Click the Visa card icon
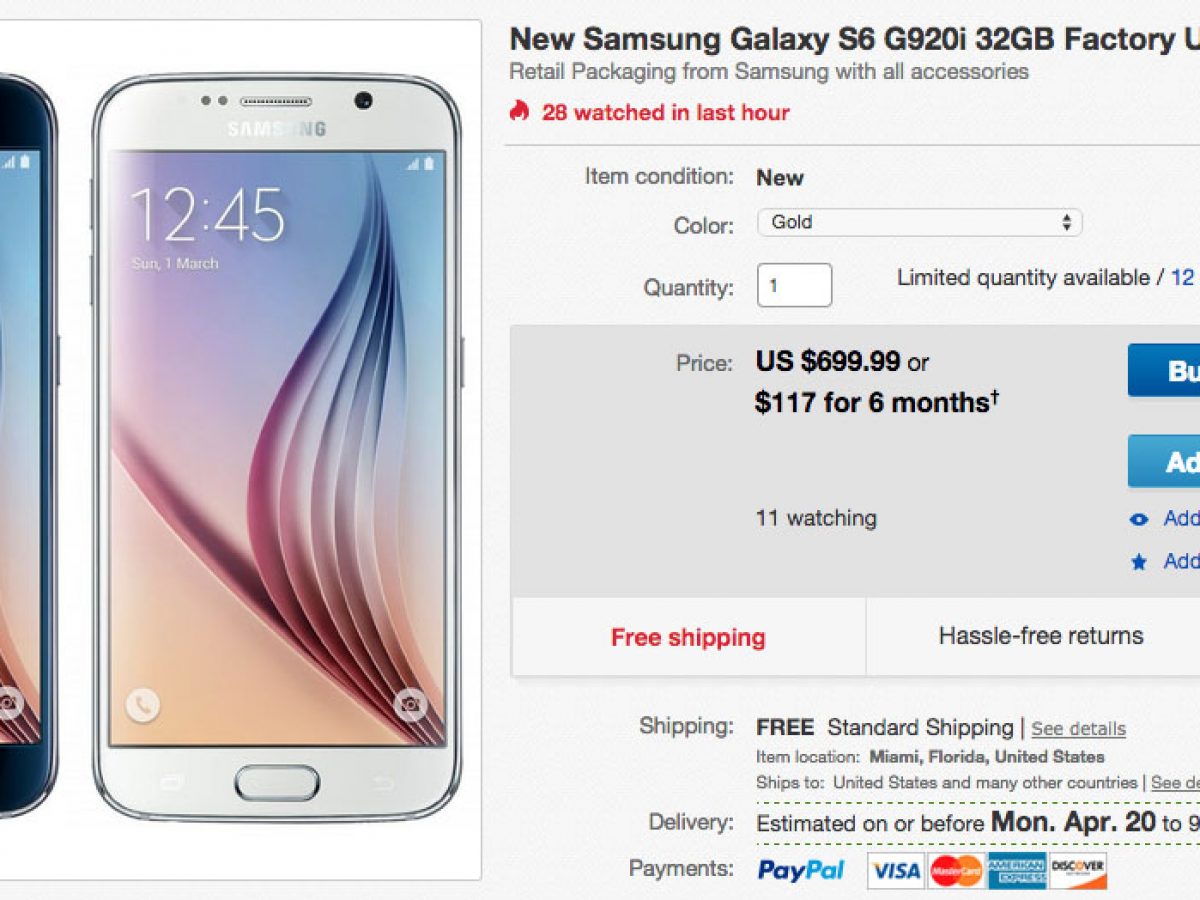 coord(896,871)
